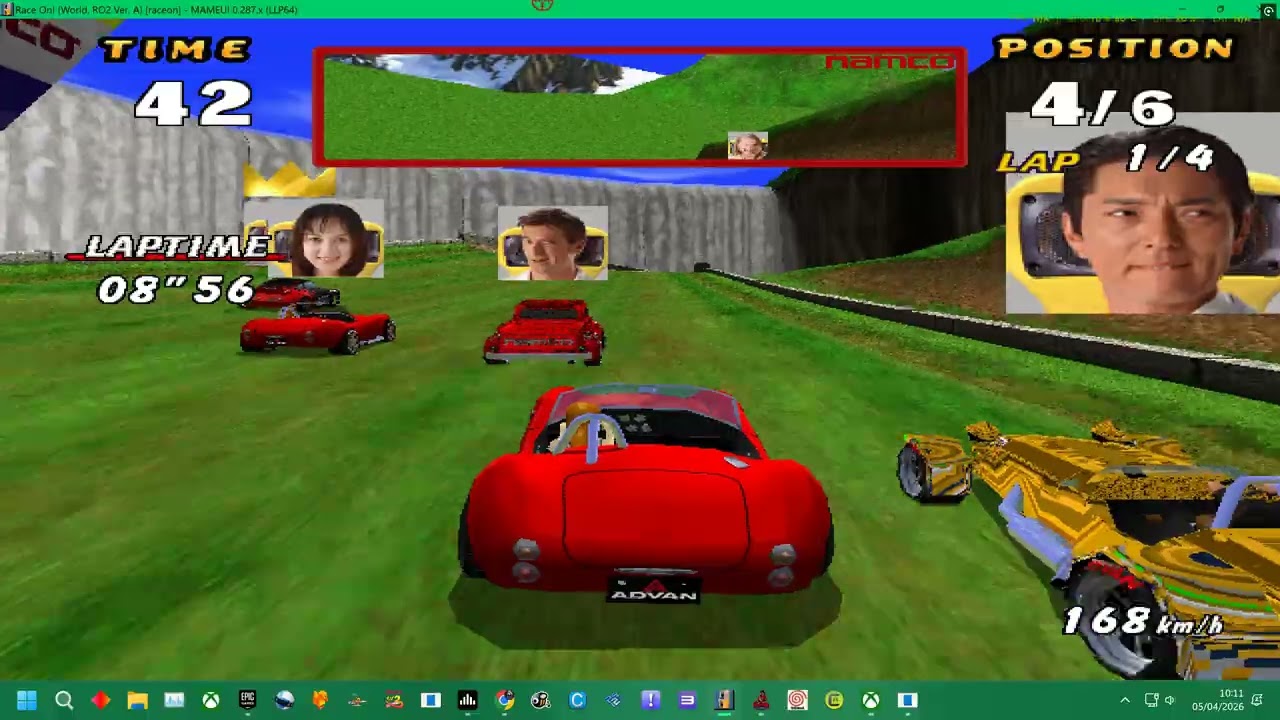Image resolution: width=1280 pixels, height=720 pixels.
Task: Open the blue diamond pattern taskbar icon
Action: click(614, 700)
